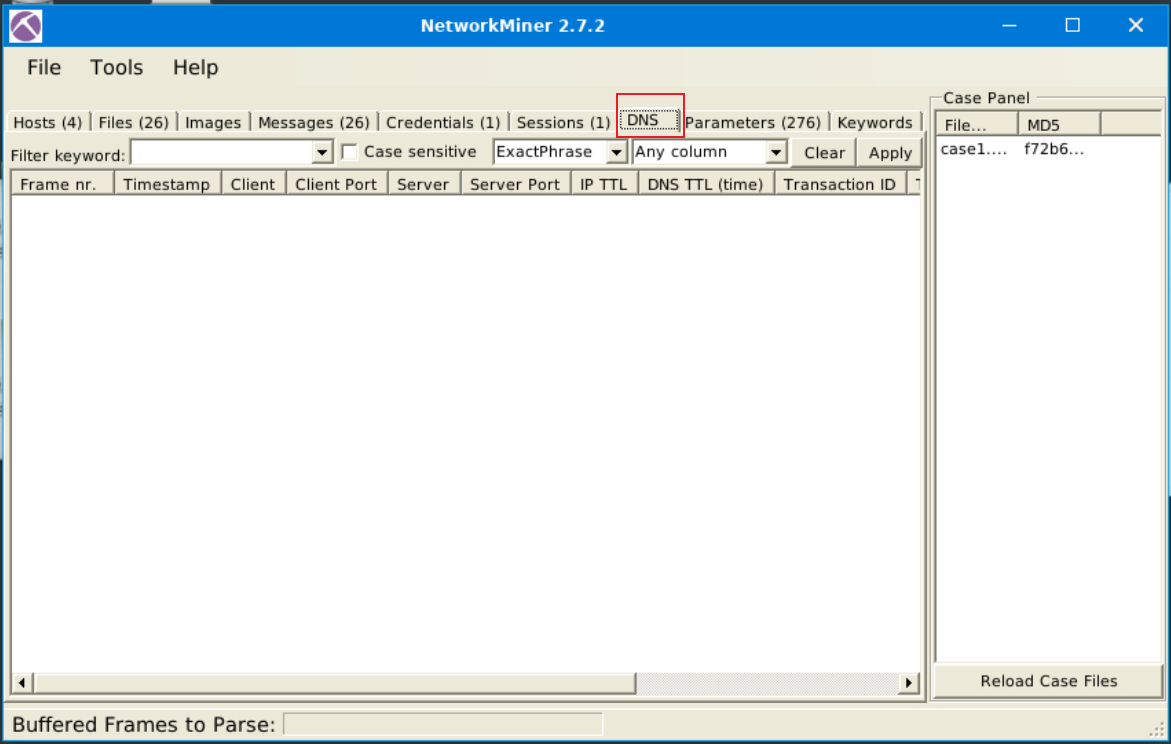Screen dimensions: 1171x744
Task: Click the MD5 column header in Case Panel
Action: point(1059,125)
